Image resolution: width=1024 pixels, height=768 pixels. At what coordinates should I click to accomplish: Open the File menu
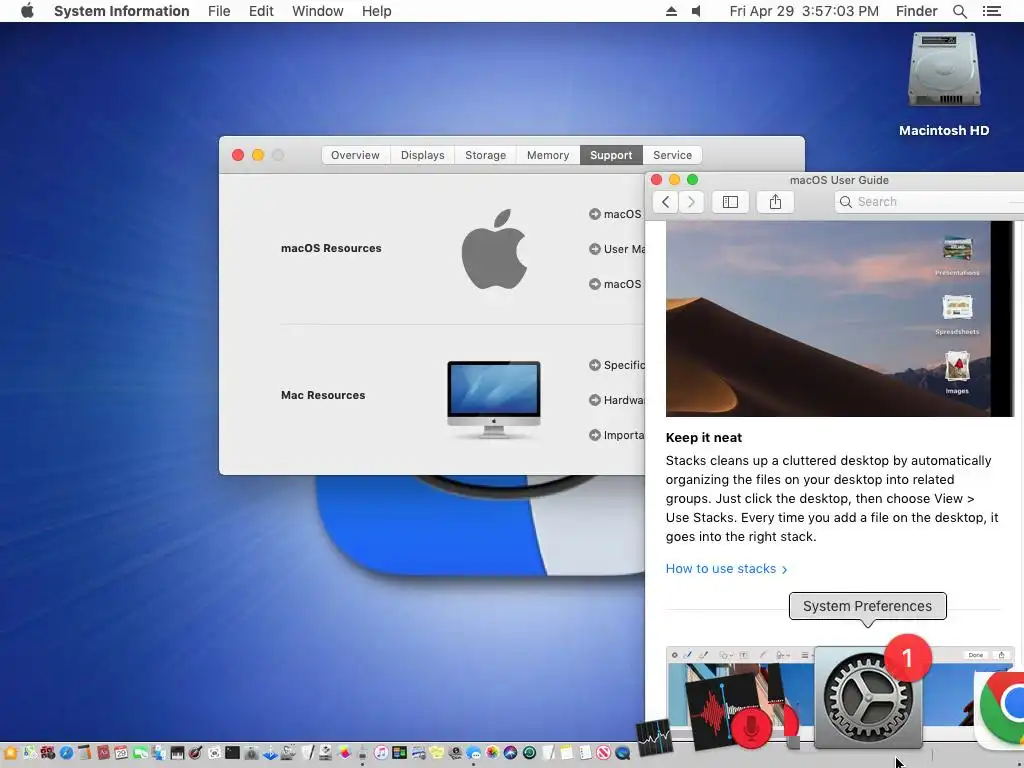point(219,11)
